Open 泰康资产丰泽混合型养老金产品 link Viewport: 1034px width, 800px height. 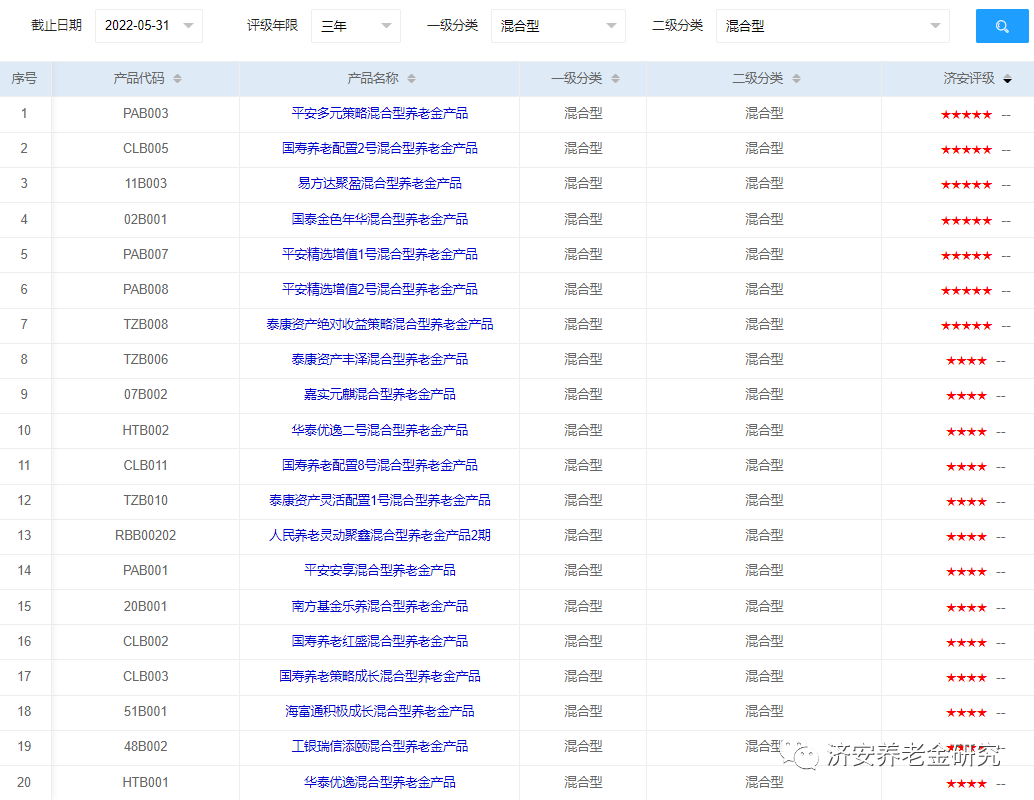380,359
